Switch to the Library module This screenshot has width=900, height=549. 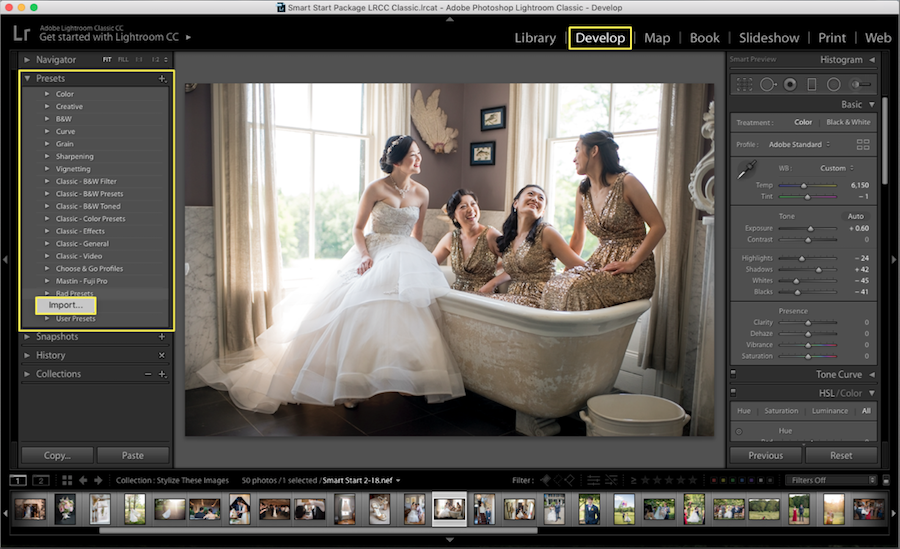(x=535, y=38)
